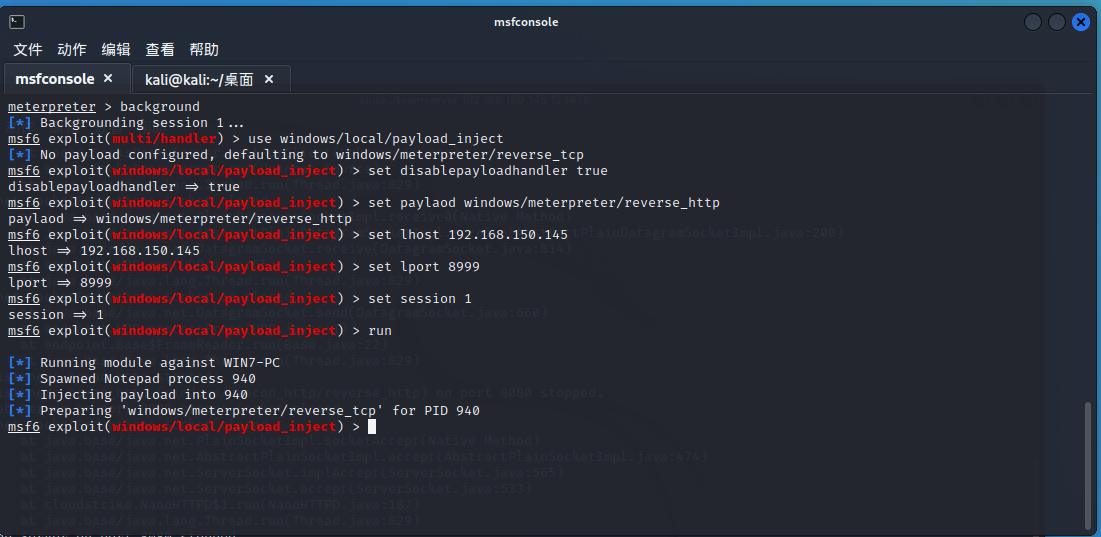Open the 帮助 menu
1101x537 pixels.
pos(204,49)
